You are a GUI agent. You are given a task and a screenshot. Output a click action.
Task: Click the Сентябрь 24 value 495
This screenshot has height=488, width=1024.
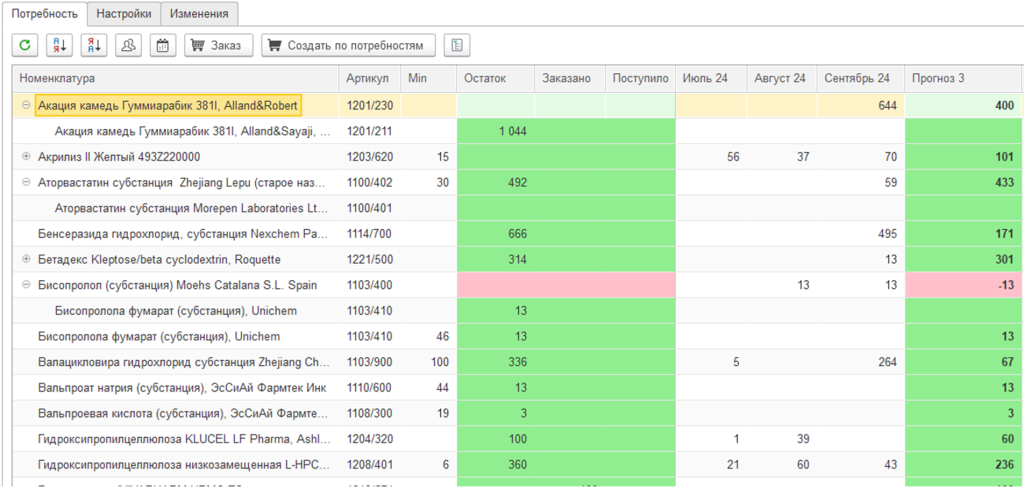pyautogui.click(x=888, y=234)
